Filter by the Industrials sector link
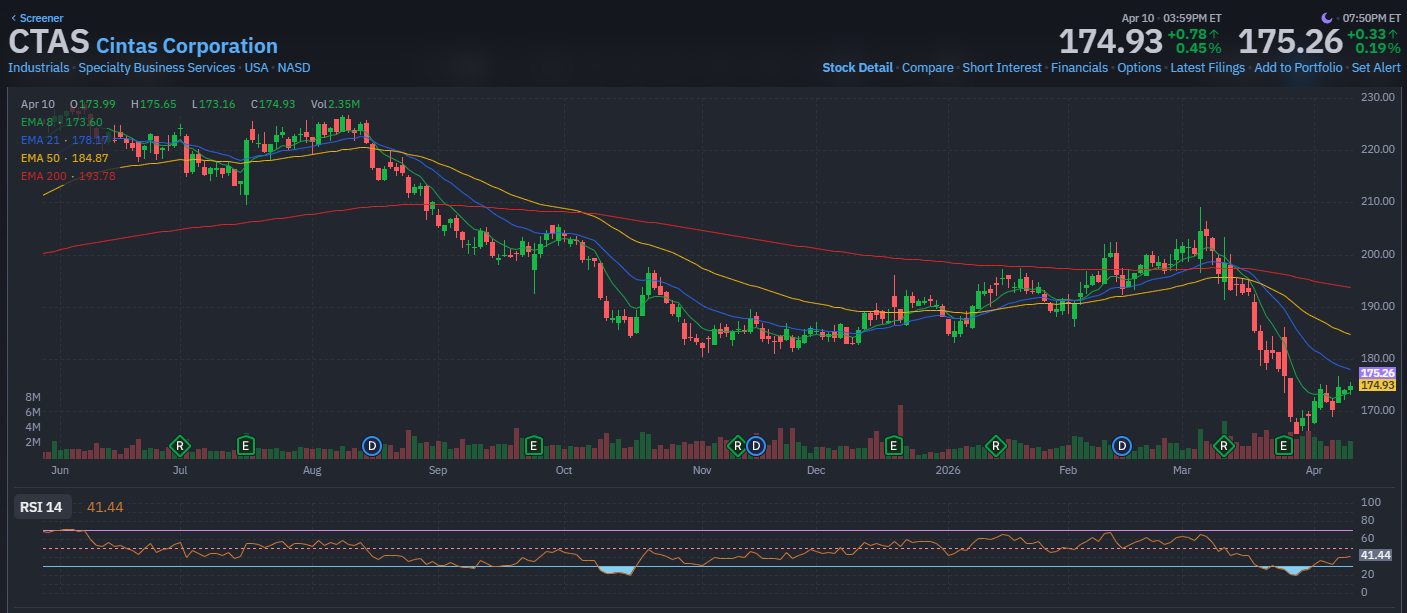 [39, 68]
